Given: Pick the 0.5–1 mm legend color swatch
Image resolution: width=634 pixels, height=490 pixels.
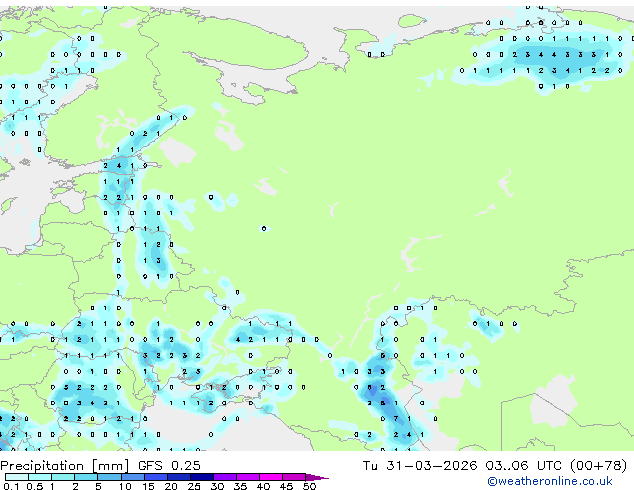Looking at the screenshot, I should [40, 477].
